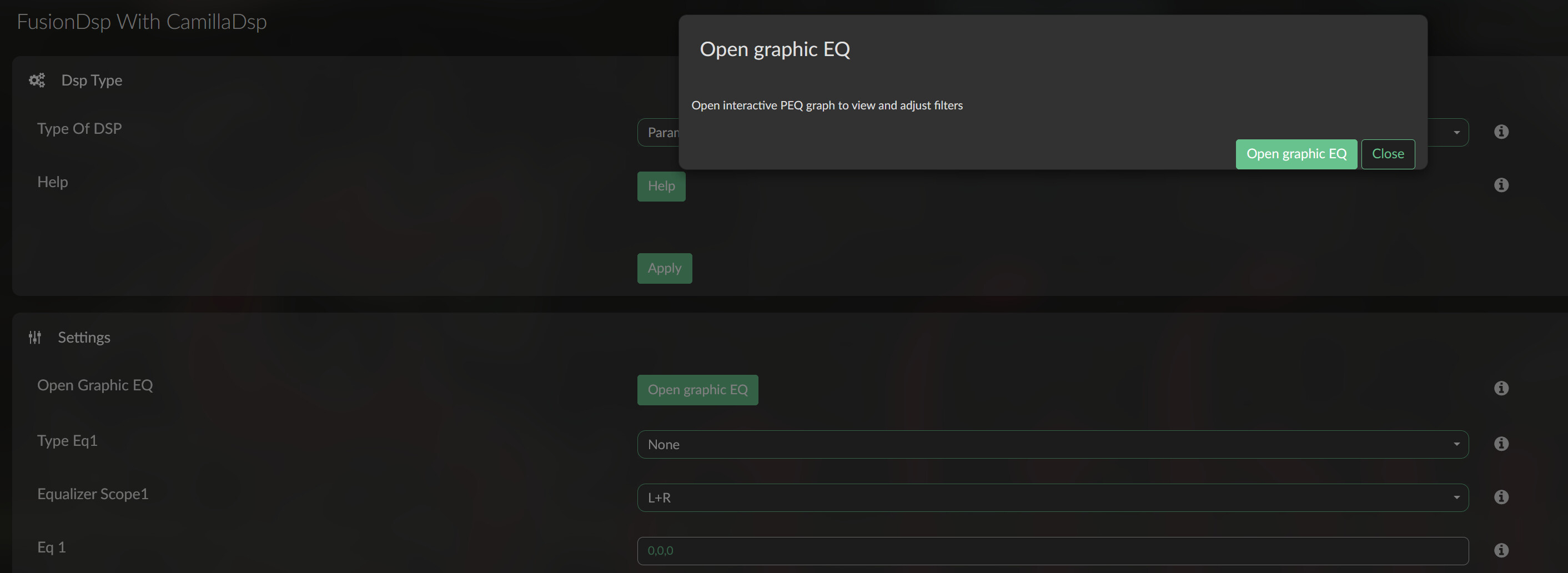Click the green Help button
The image size is (1568, 573).
[661, 185]
